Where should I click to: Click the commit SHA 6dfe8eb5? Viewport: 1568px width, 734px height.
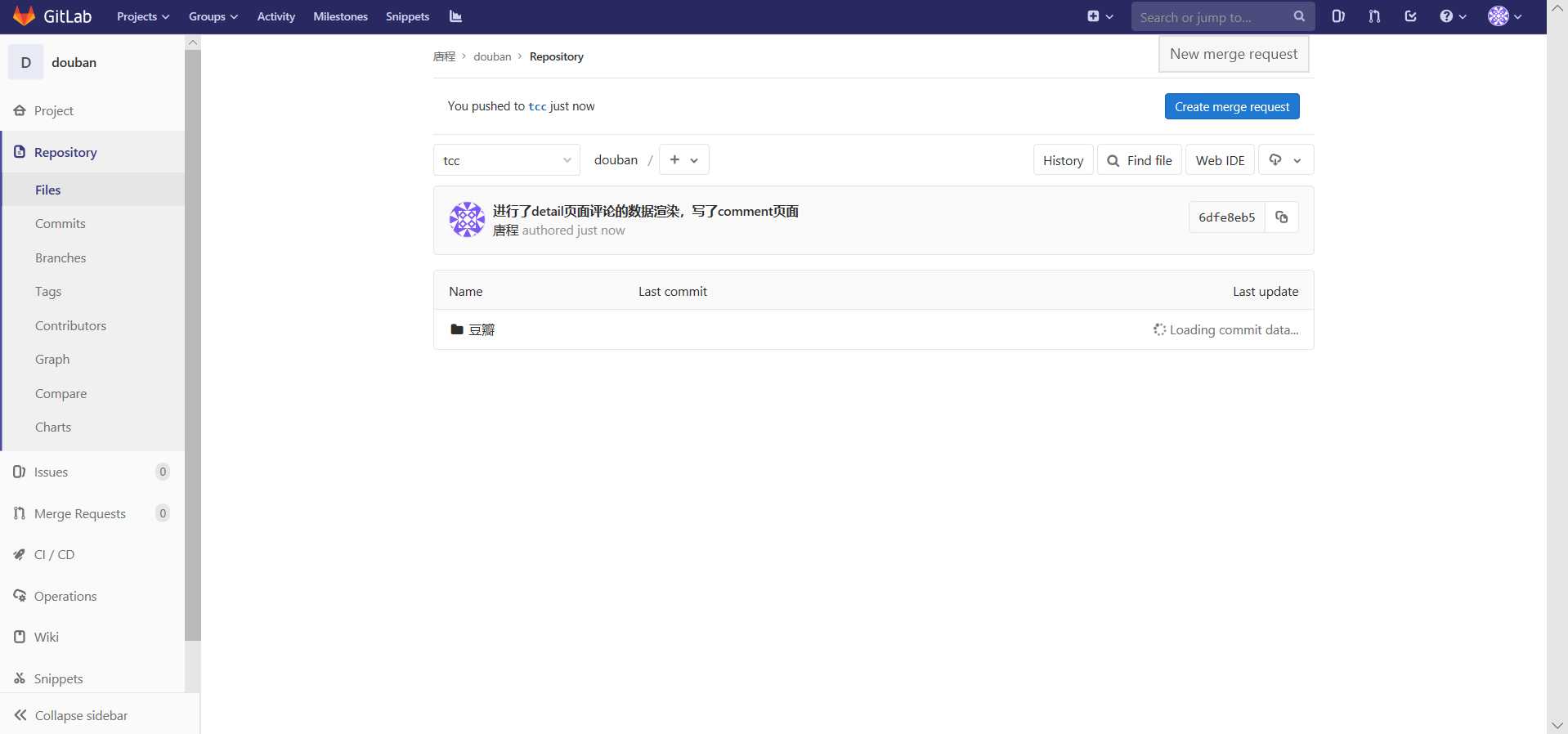1226,217
